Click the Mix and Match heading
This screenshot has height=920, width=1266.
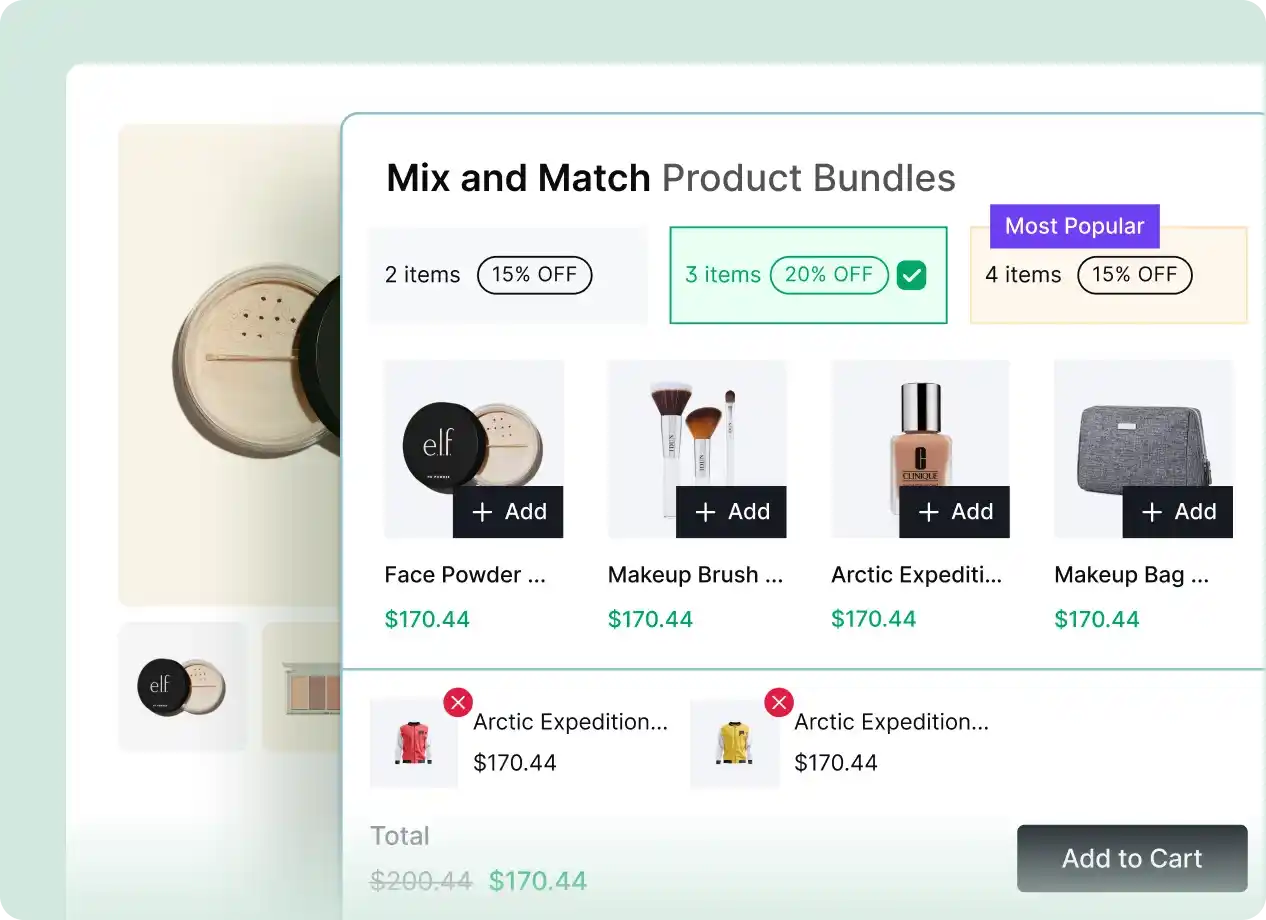[x=518, y=177]
